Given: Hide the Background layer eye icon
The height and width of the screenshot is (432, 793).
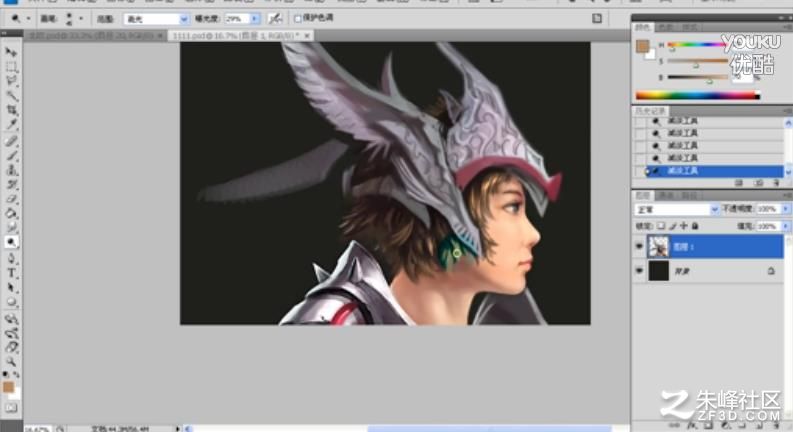Looking at the screenshot, I should (639, 271).
